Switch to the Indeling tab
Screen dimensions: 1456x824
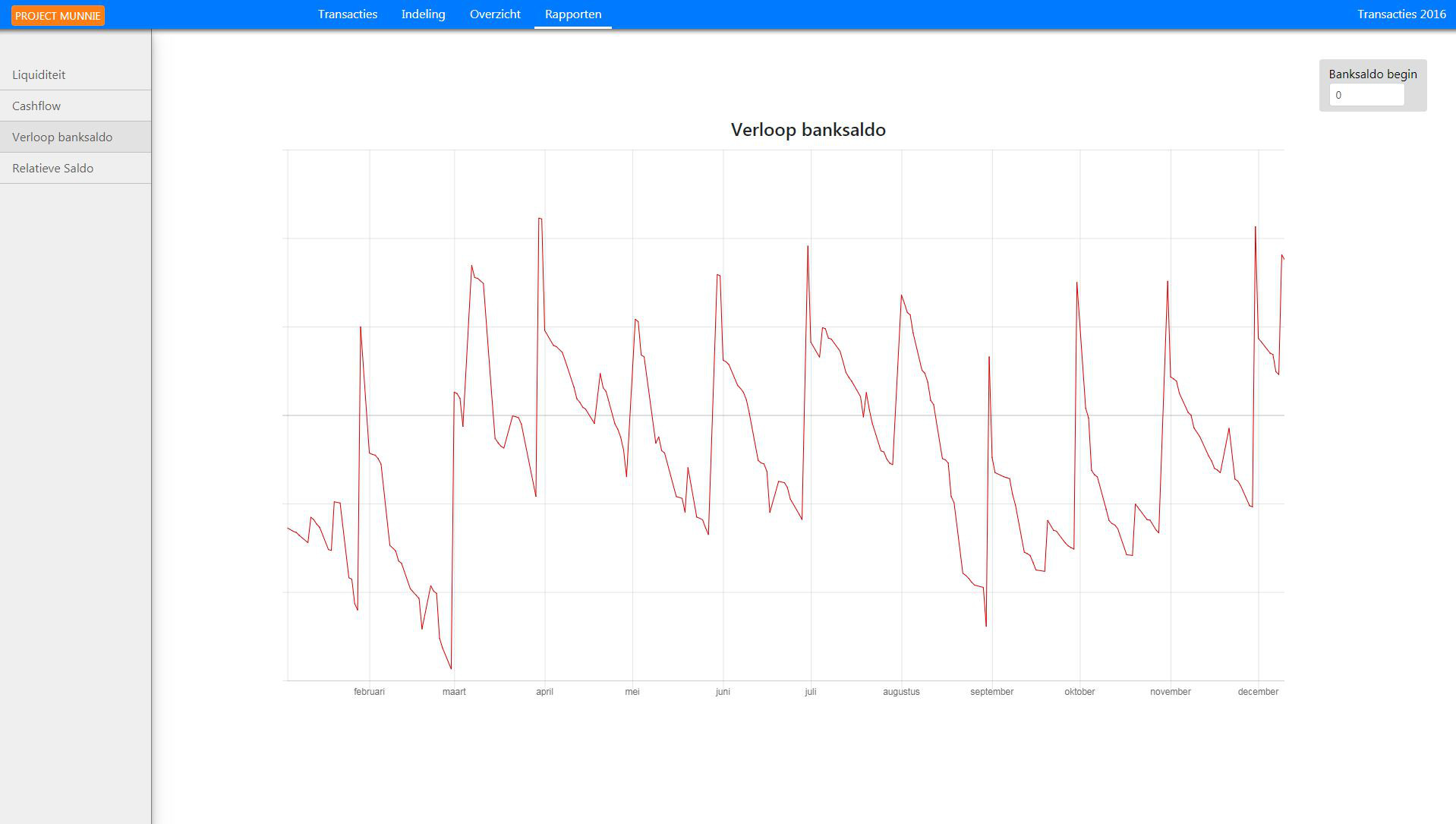[x=423, y=14]
